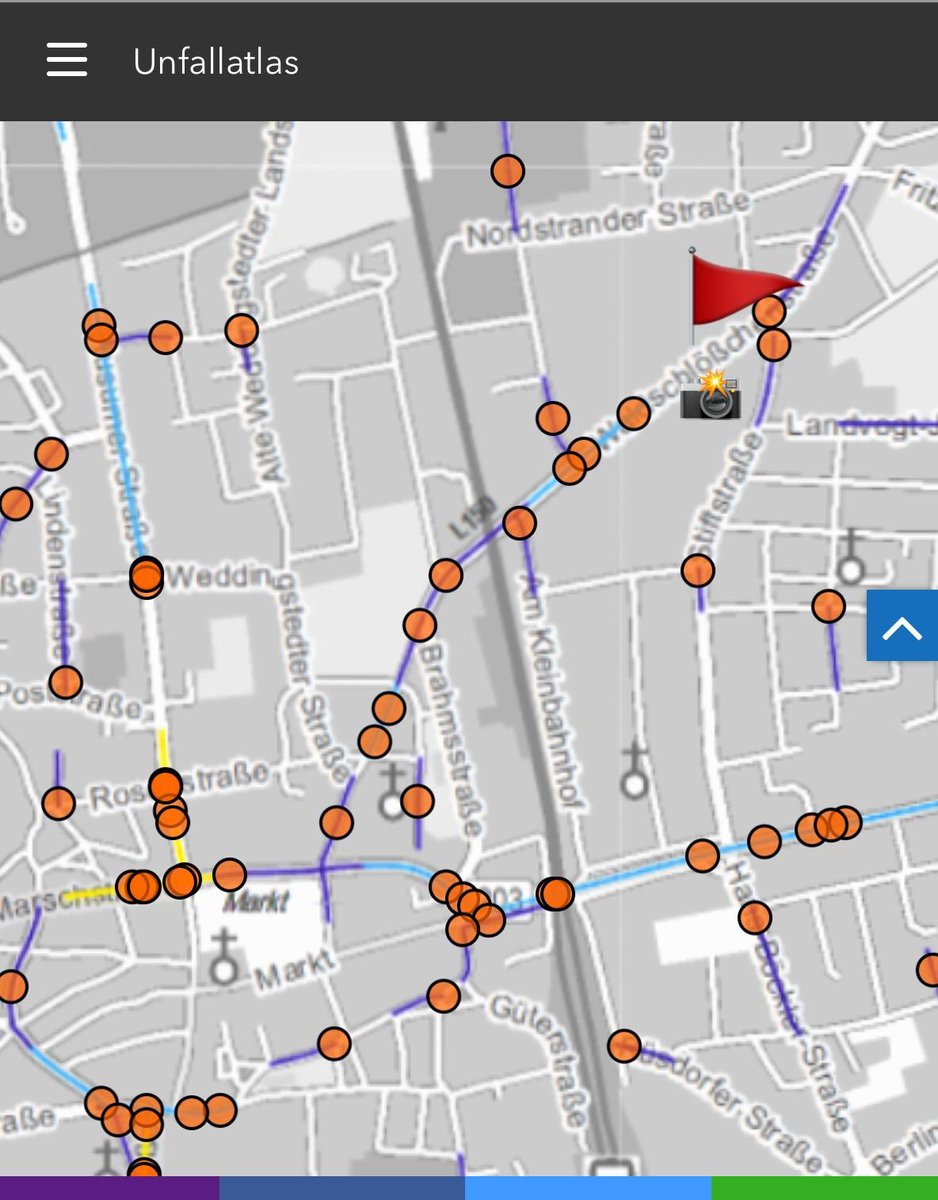938x1200 pixels.
Task: Tap the church symbol below Markt
Action: point(226,955)
